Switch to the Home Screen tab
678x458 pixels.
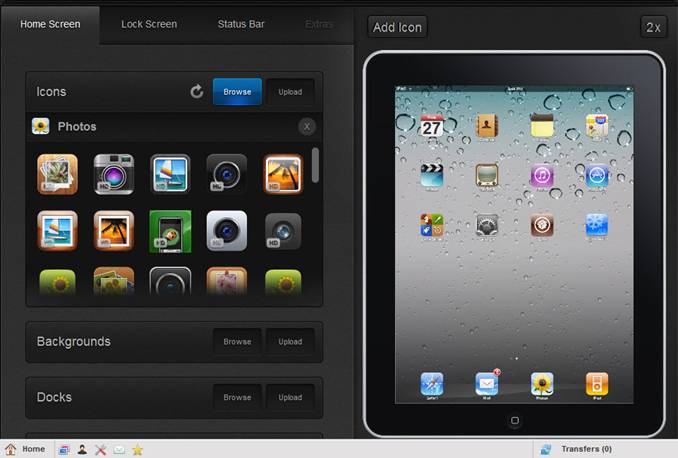pos(50,24)
